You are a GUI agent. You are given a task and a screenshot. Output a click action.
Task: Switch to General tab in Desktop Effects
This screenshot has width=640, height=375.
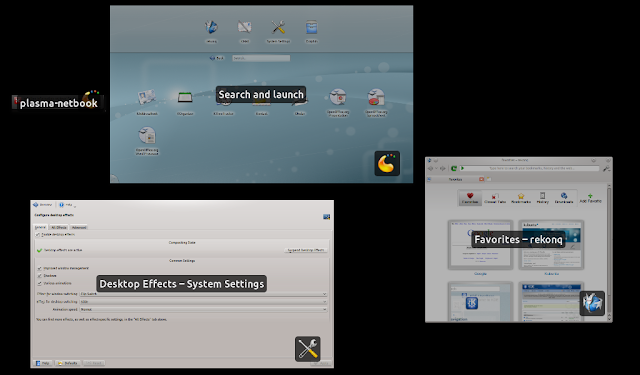[40, 227]
